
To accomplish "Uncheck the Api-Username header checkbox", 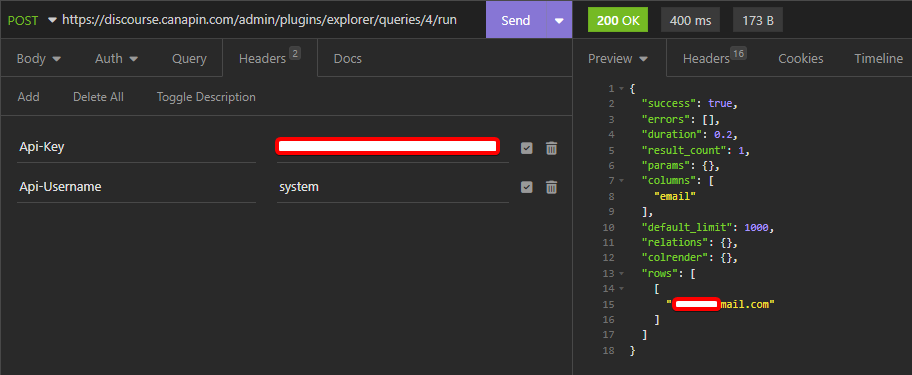I will (526, 187).
